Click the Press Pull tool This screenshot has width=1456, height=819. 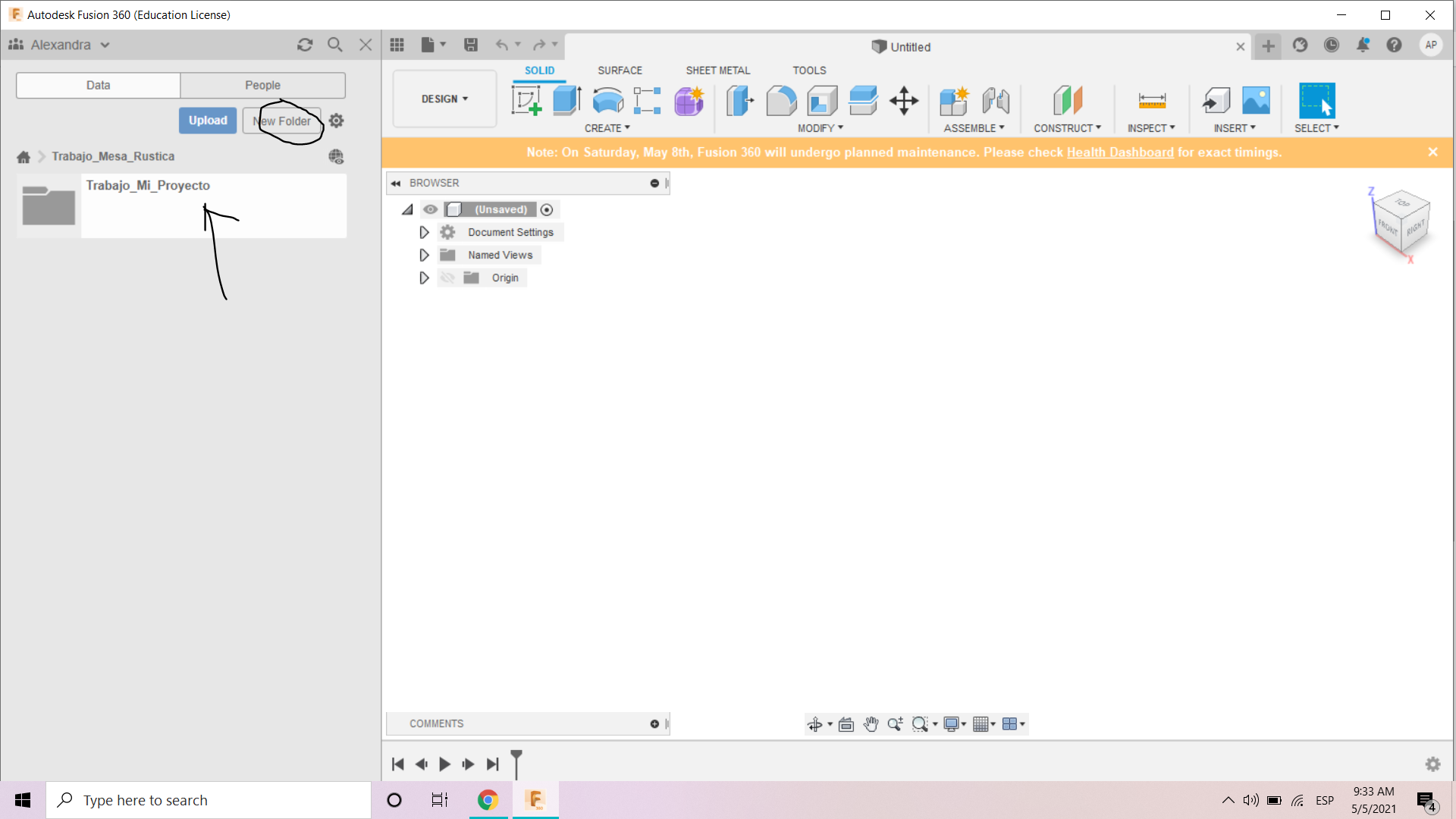pyautogui.click(x=740, y=101)
